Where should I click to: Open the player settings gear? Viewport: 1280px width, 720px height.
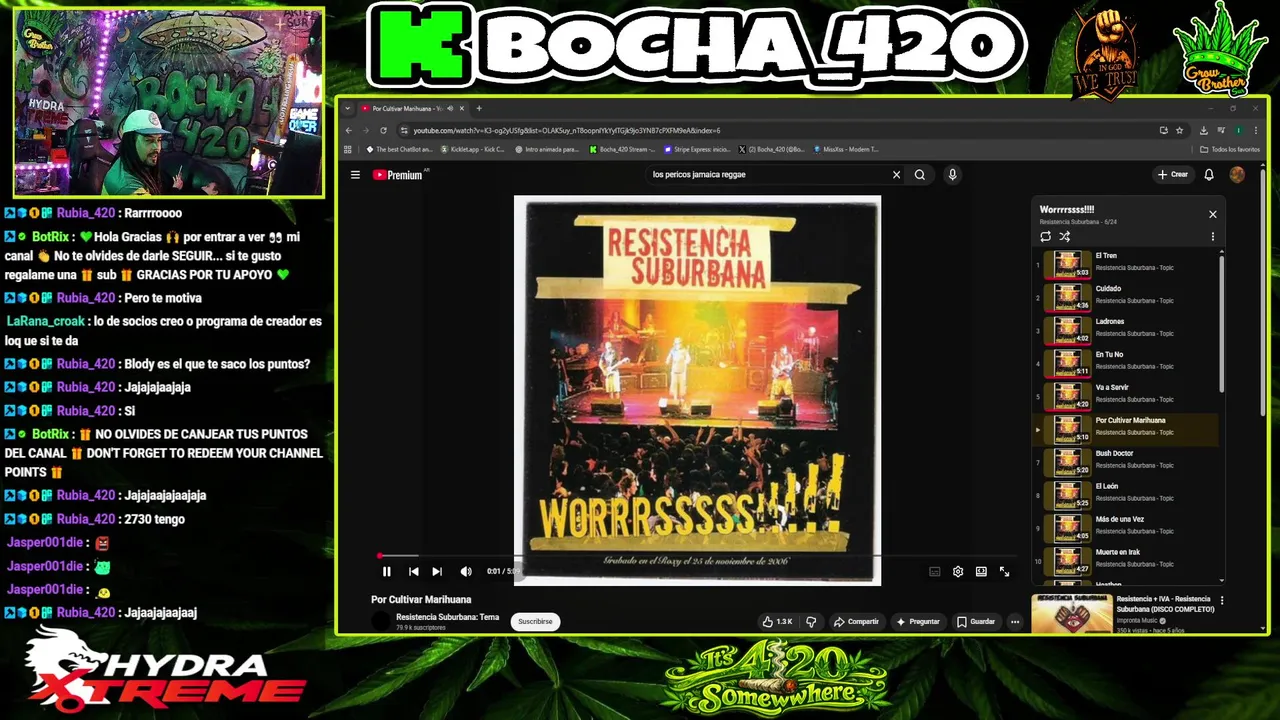[x=958, y=572]
